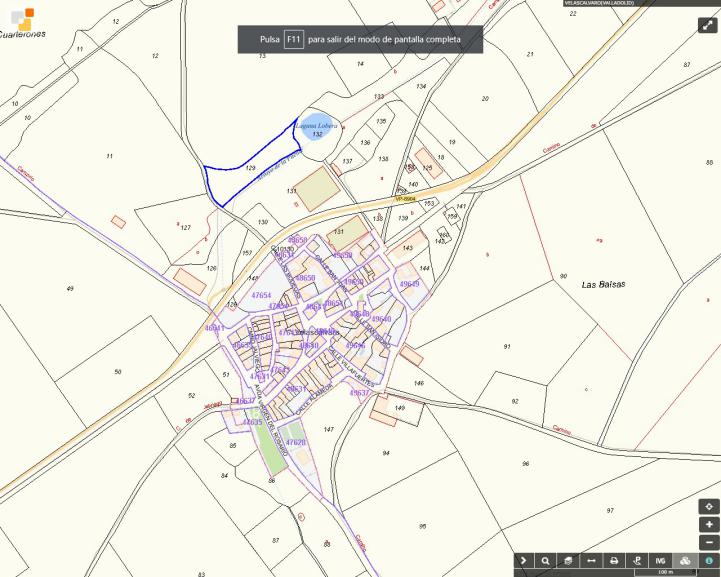Open the magnifier search tool

pos(545,560)
